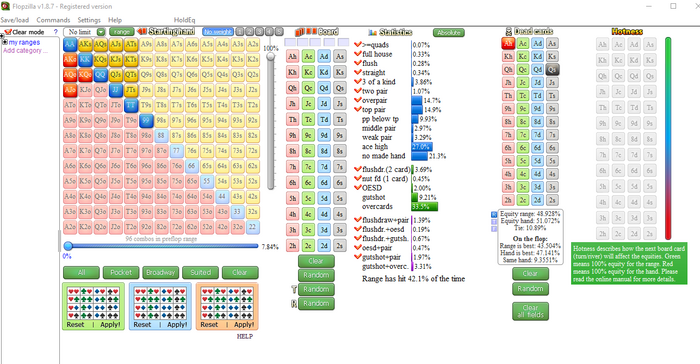Click the No weight button
The image size is (700, 364).
tap(218, 32)
